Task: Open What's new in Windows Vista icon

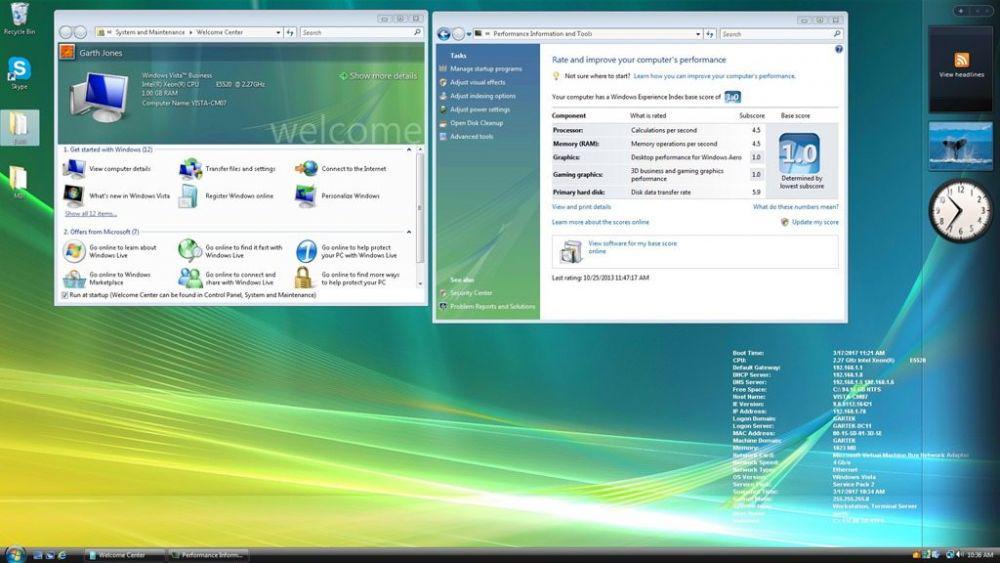Action: click(x=74, y=196)
